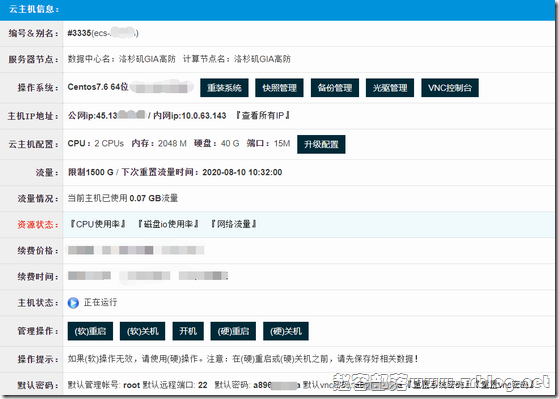Click the (软)关机 soft shutdown button
This screenshot has width=559, height=399.
point(143,331)
